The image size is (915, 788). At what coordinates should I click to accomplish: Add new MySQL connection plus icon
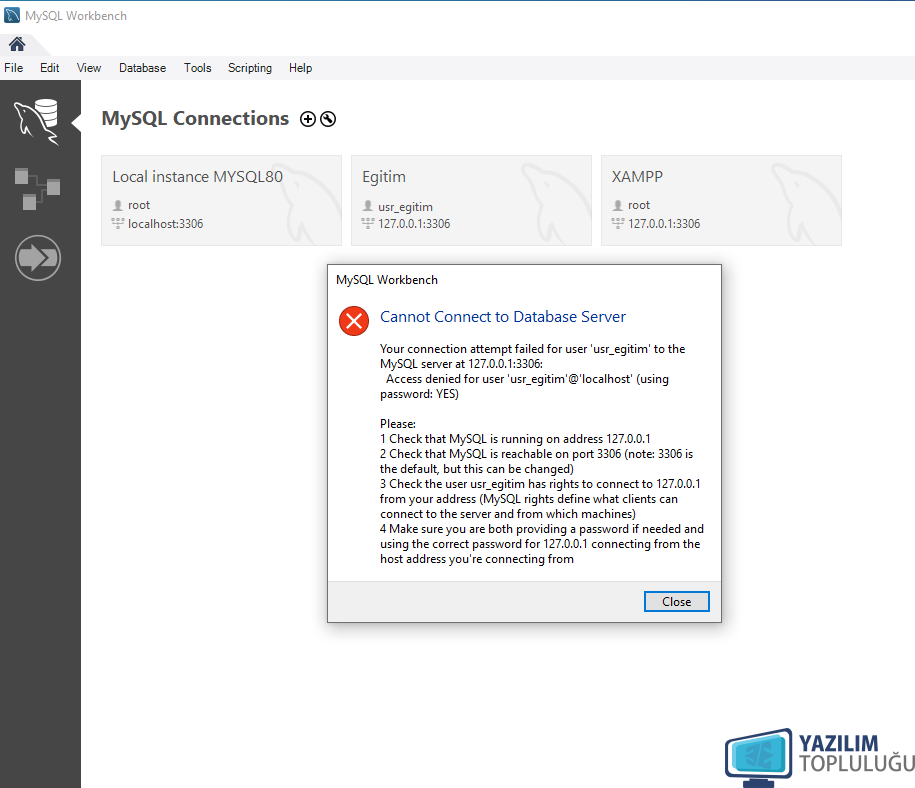(x=308, y=119)
